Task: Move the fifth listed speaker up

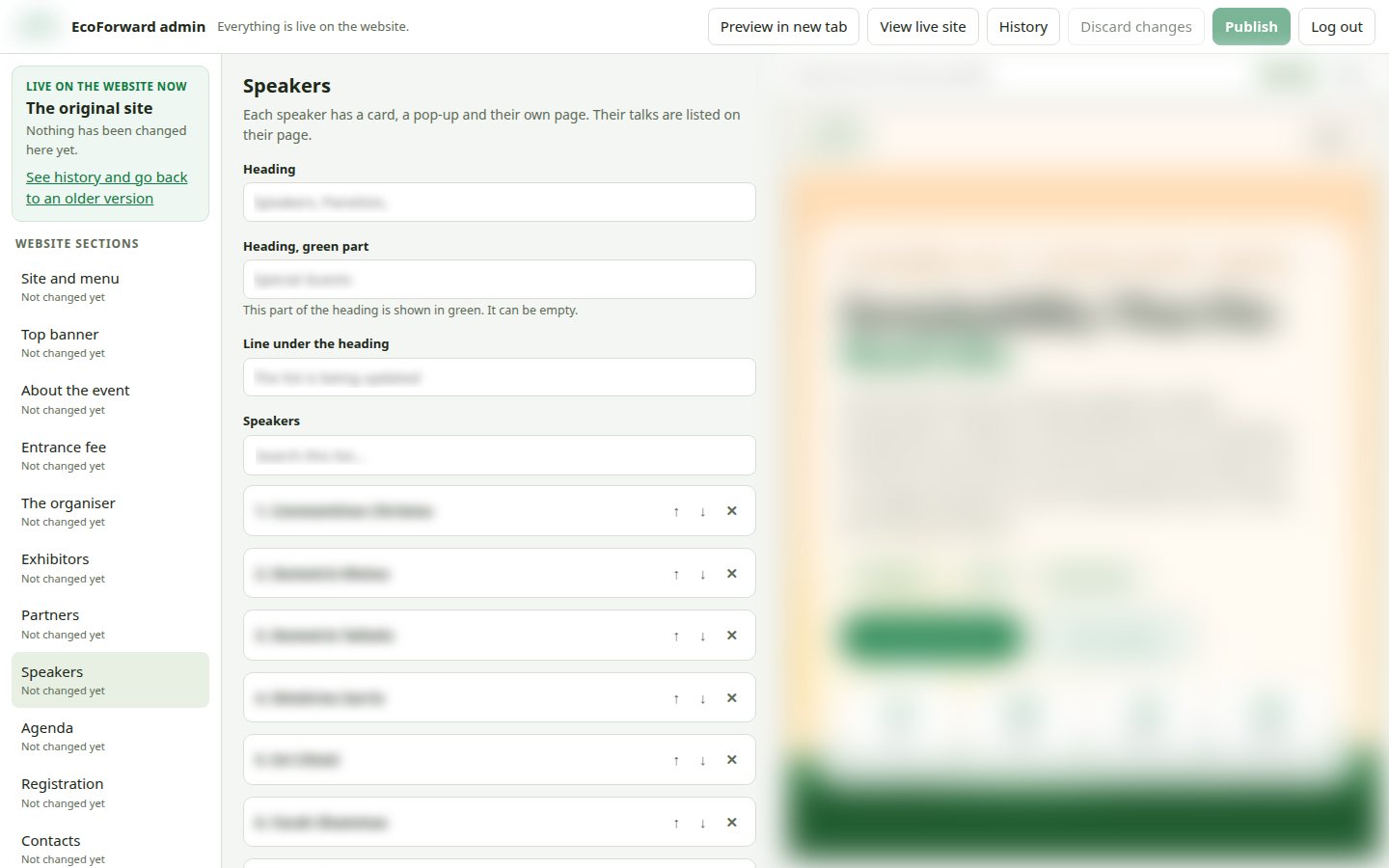Action: [x=676, y=760]
